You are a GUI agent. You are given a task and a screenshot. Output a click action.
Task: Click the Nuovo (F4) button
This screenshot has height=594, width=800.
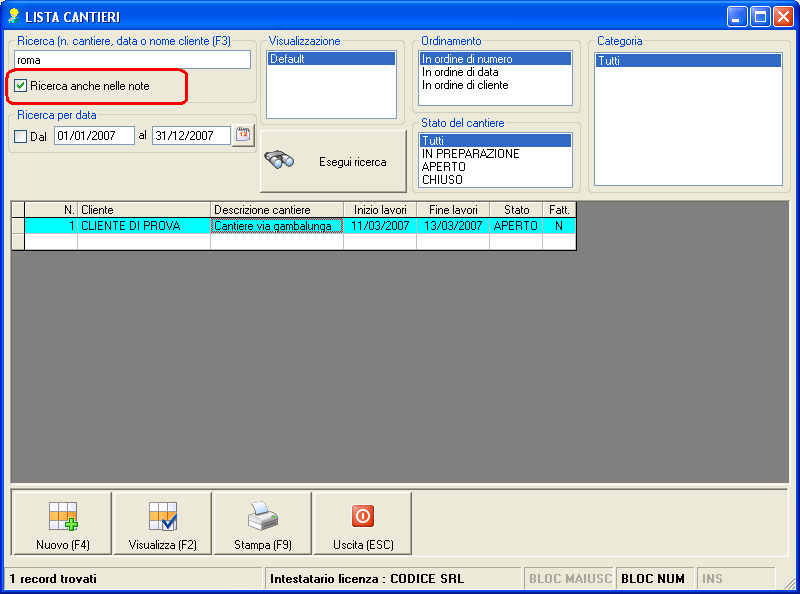pyautogui.click(x=62, y=523)
